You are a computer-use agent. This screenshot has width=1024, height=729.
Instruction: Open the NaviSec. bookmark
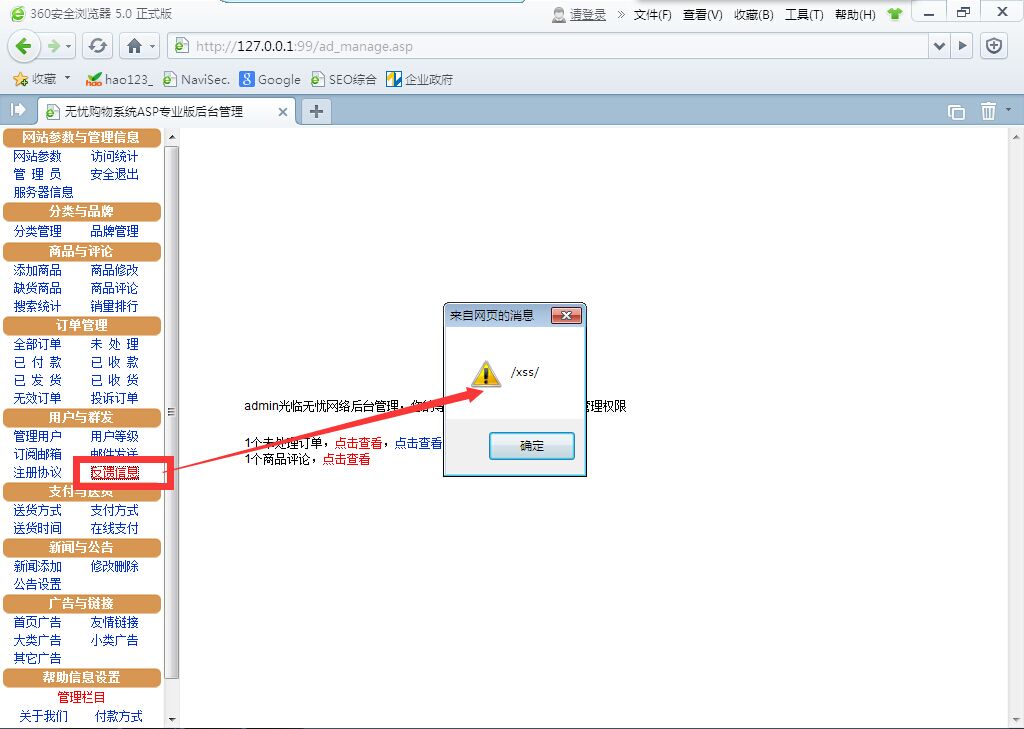tap(196, 80)
